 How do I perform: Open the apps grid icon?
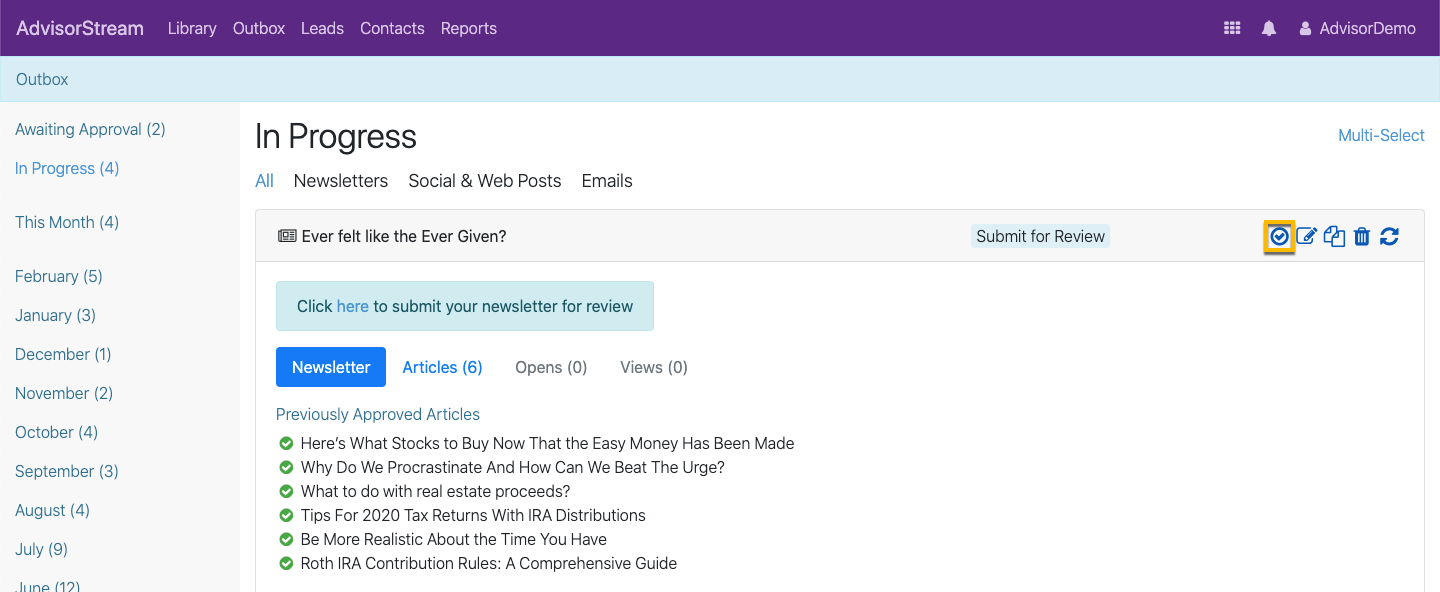pyautogui.click(x=1232, y=28)
